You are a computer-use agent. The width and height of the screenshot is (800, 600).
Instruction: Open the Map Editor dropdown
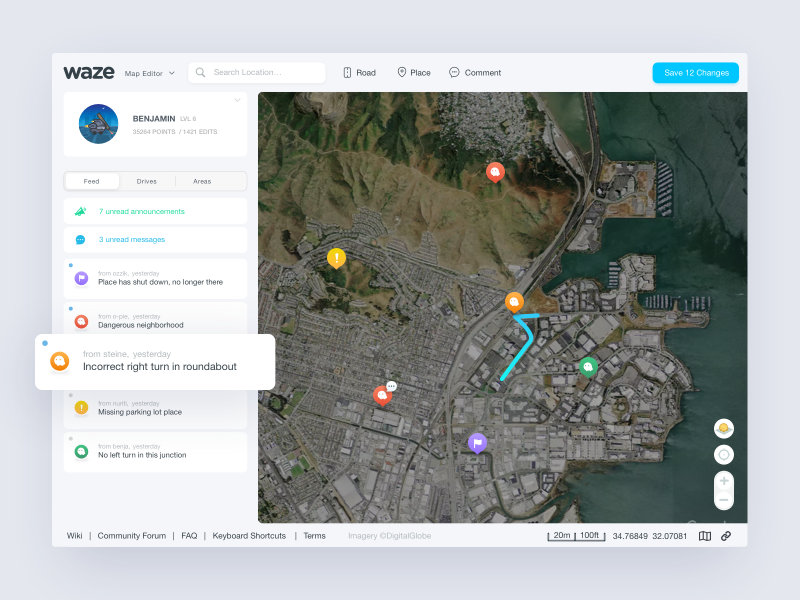coord(149,73)
